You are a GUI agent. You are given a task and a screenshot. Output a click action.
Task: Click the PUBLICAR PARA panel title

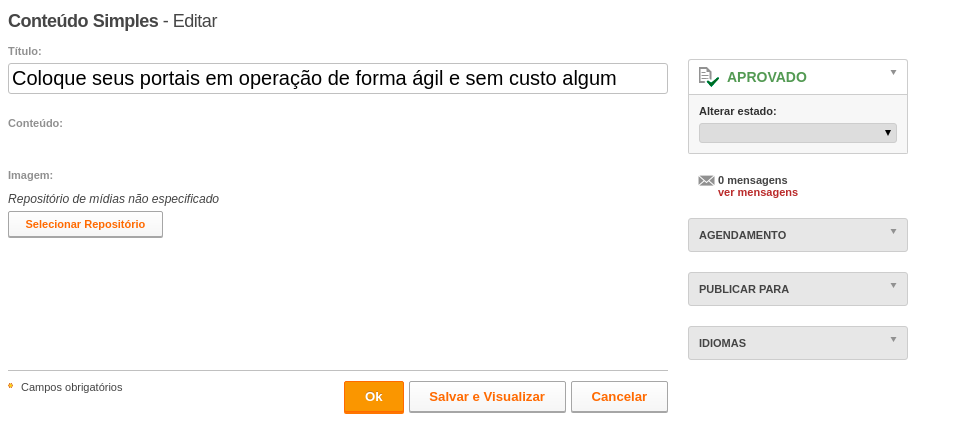click(744, 290)
